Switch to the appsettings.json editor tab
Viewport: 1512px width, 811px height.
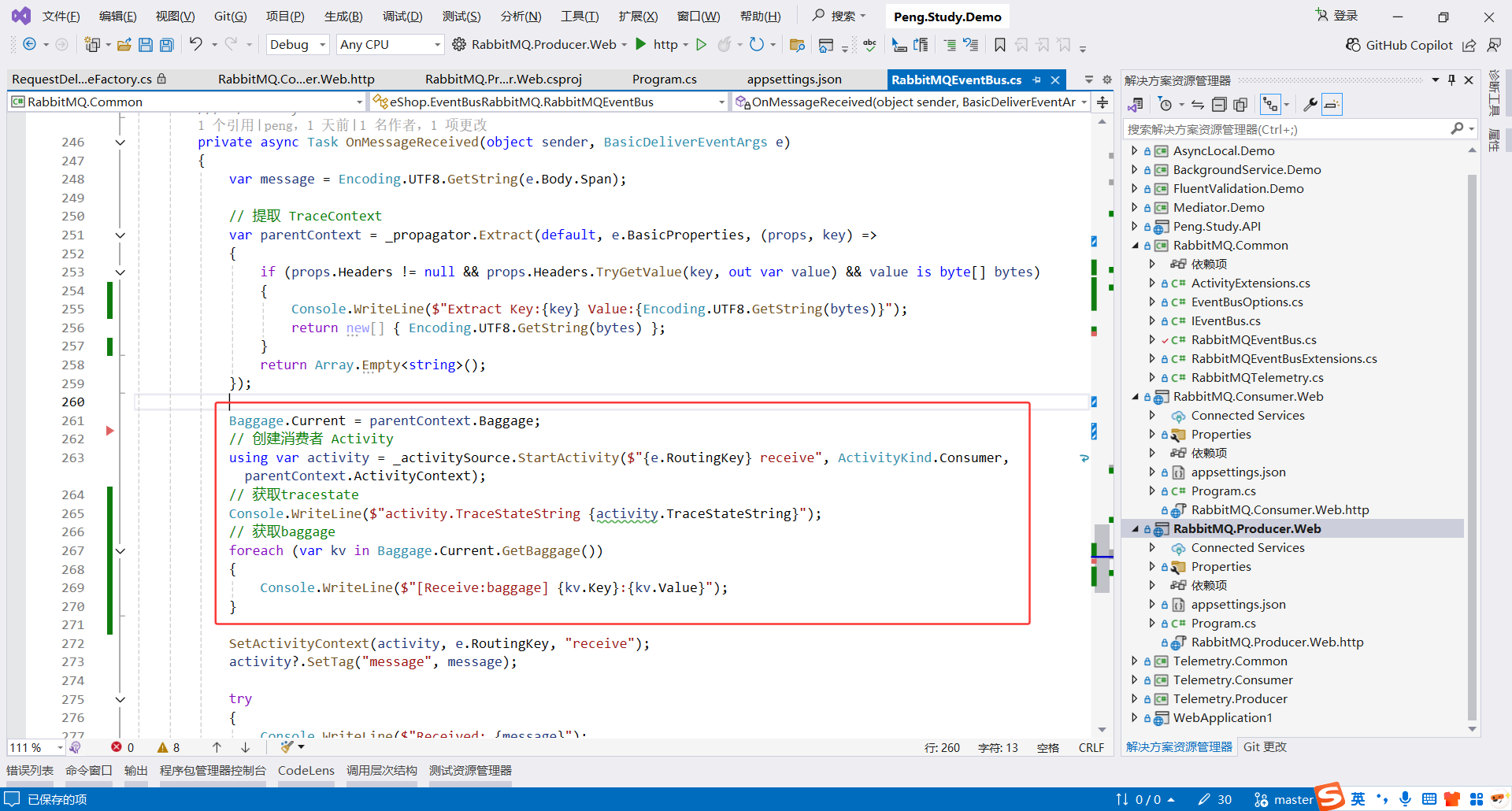(795, 80)
